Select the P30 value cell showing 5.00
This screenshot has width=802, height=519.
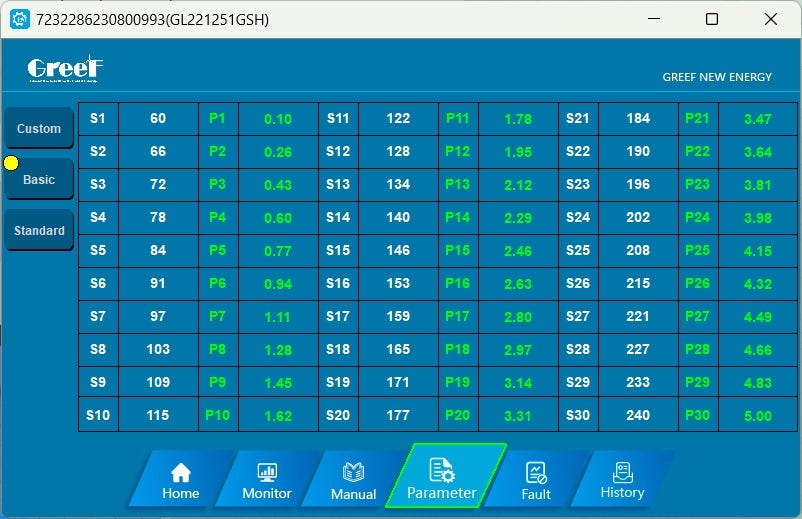(758, 415)
